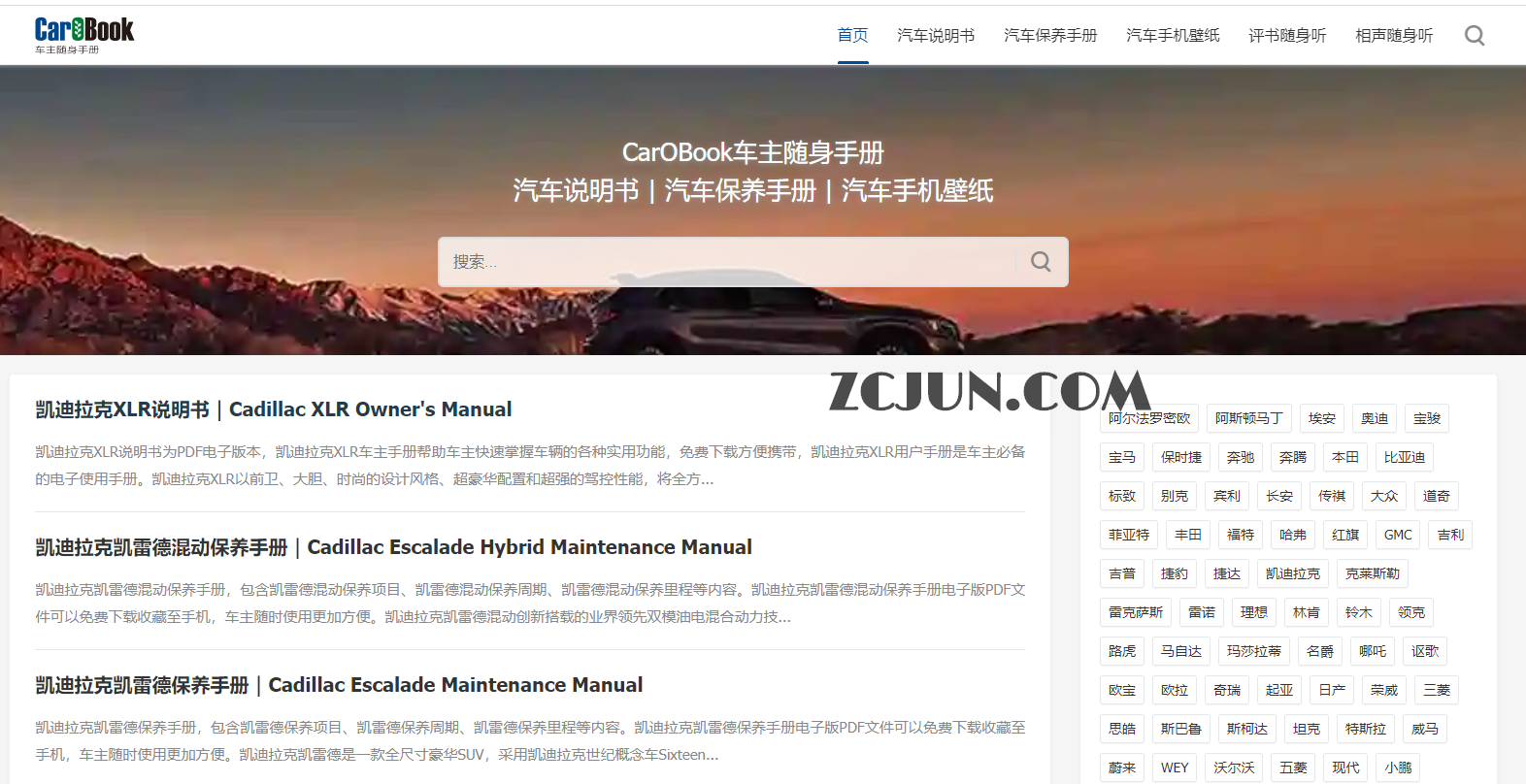Viewport: 1526px width, 784px height.
Task: Select the 宝骏 brand tag
Action: point(1427,418)
